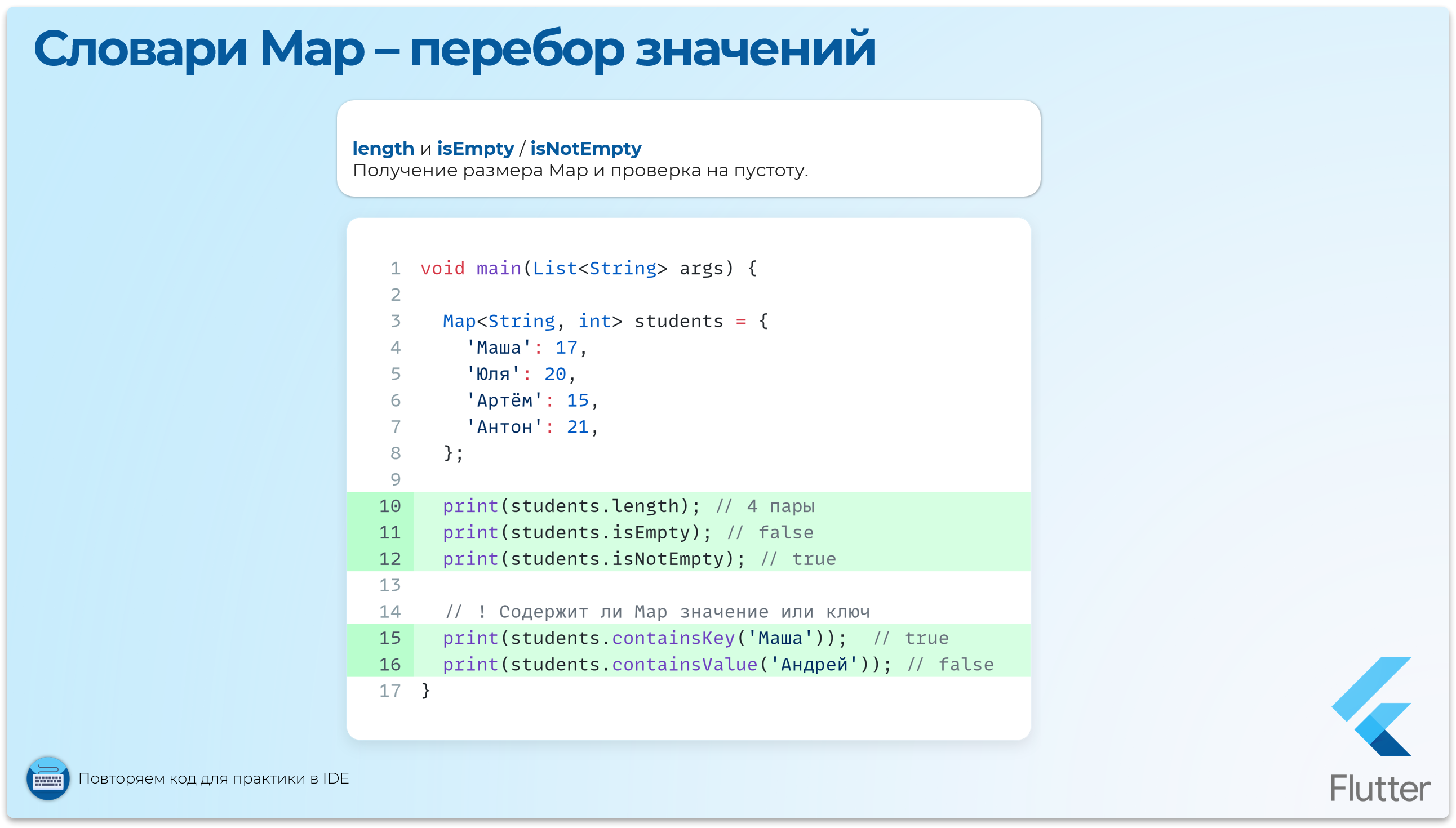Click line number 16 in the gutter
This screenshot has height=828, width=1456.
[x=390, y=664]
